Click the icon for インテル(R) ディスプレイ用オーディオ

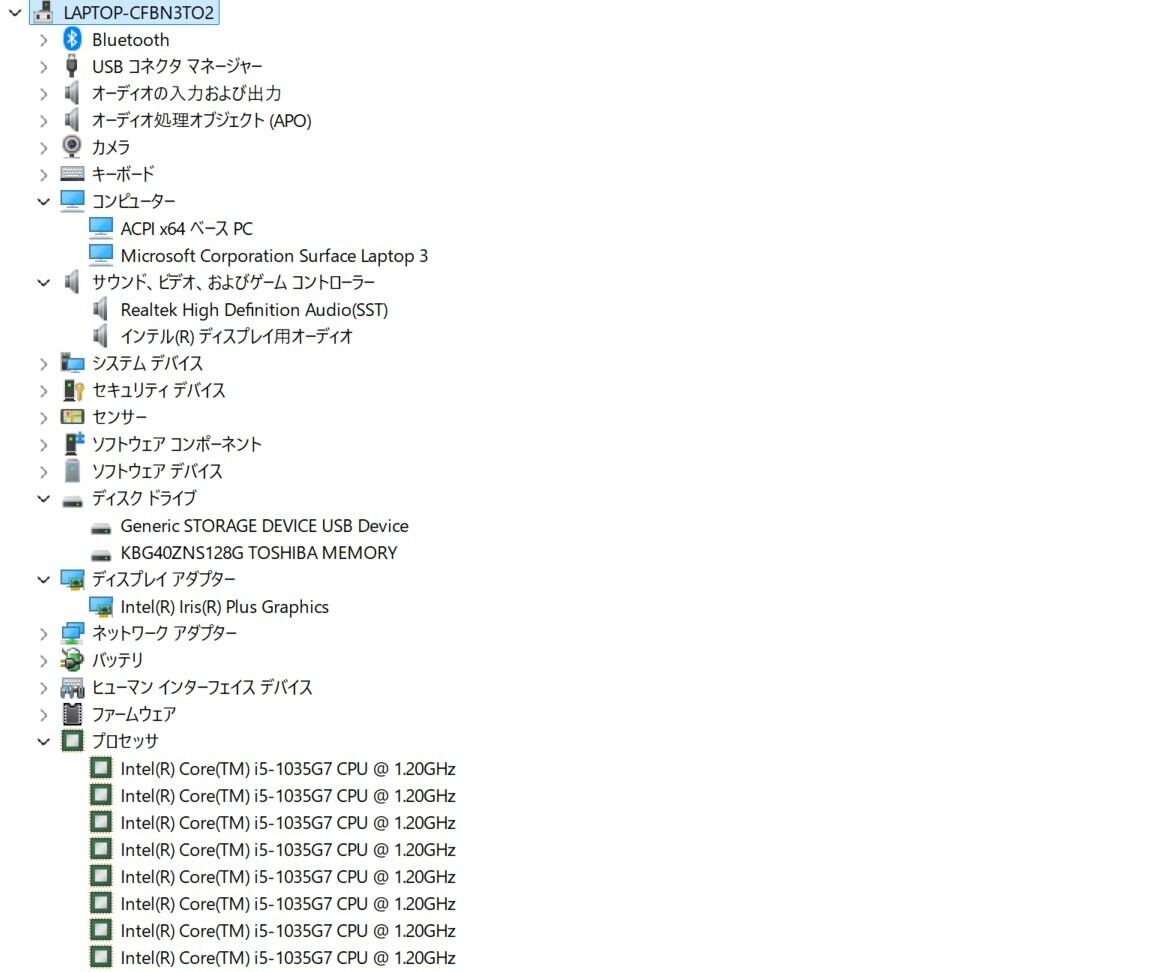coord(101,336)
